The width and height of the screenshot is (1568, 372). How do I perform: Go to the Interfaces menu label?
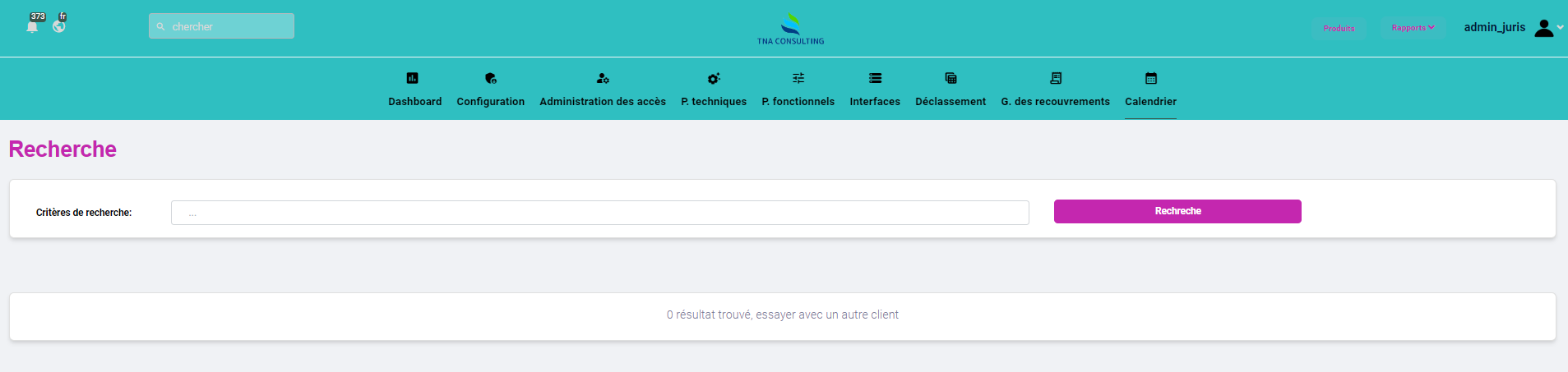coord(875,102)
